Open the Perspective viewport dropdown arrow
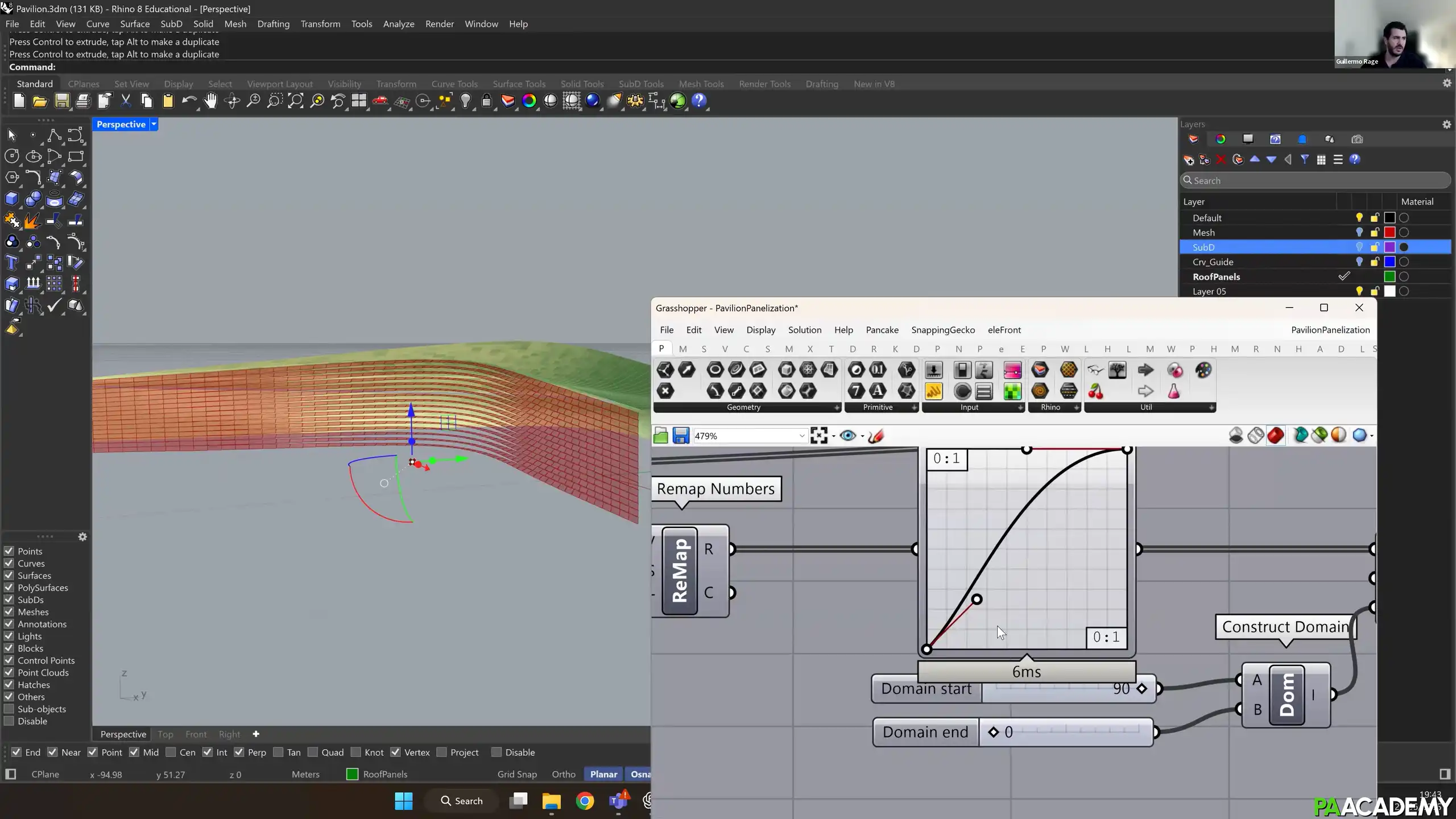Viewport: 1456px width, 819px height. pos(154,124)
